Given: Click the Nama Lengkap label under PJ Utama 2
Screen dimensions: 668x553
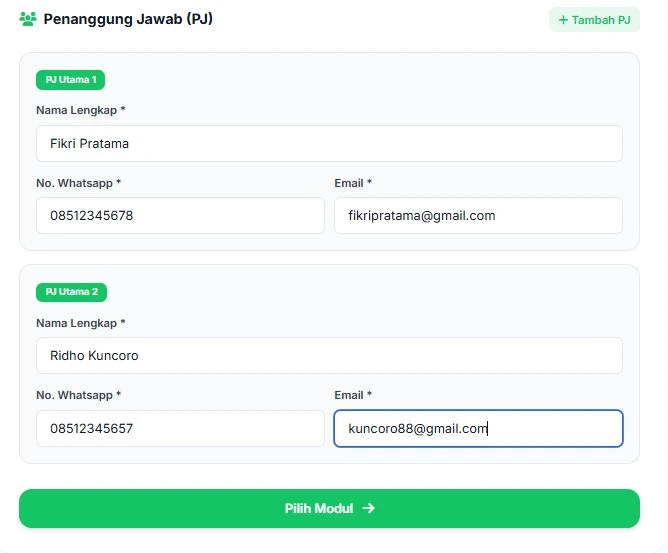Looking at the screenshot, I should coord(80,323).
